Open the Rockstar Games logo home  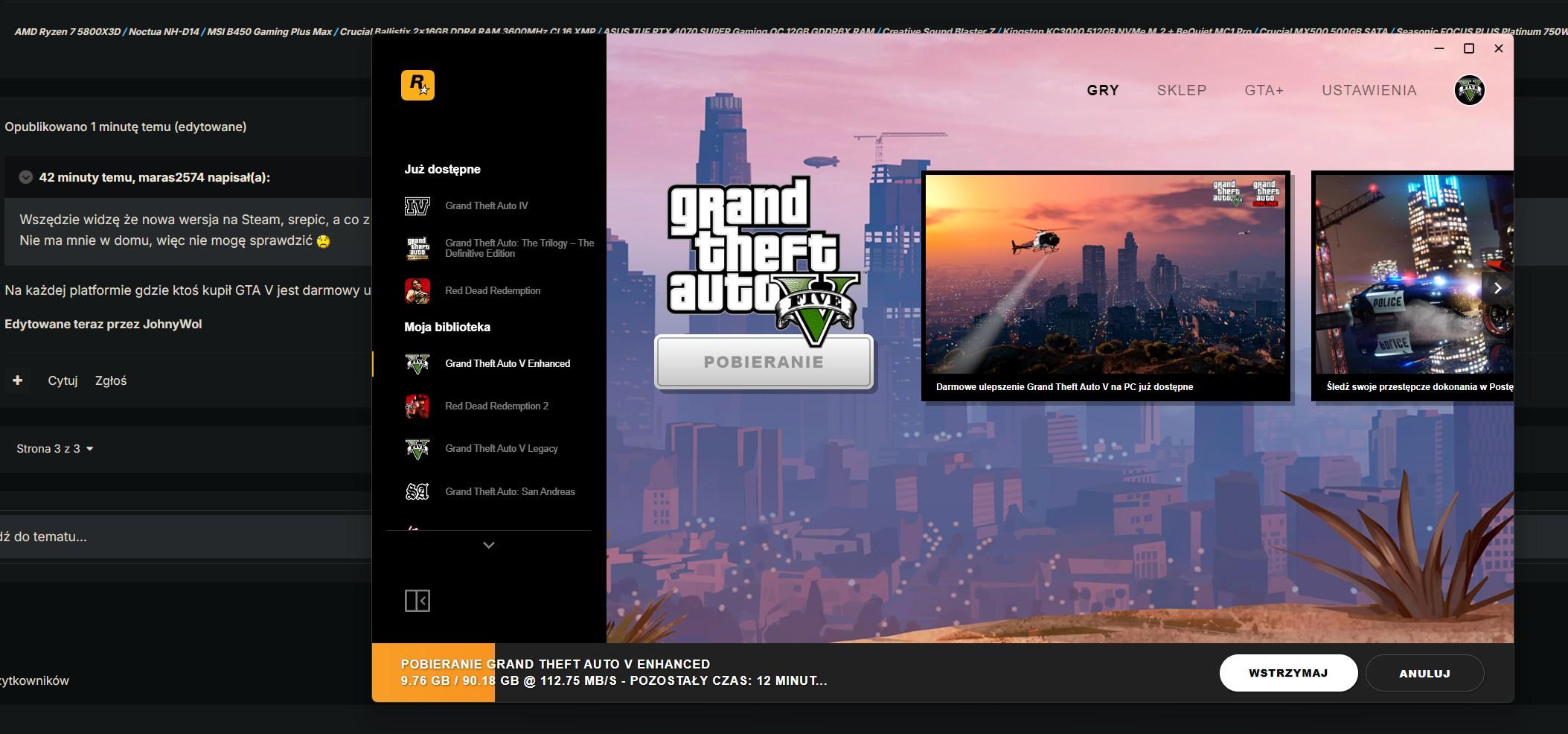pos(417,85)
